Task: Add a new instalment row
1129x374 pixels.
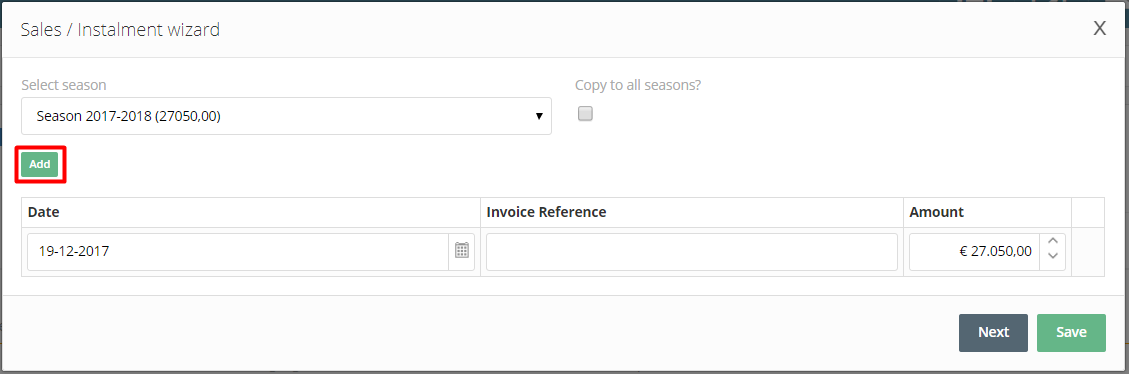Action: (x=40, y=164)
